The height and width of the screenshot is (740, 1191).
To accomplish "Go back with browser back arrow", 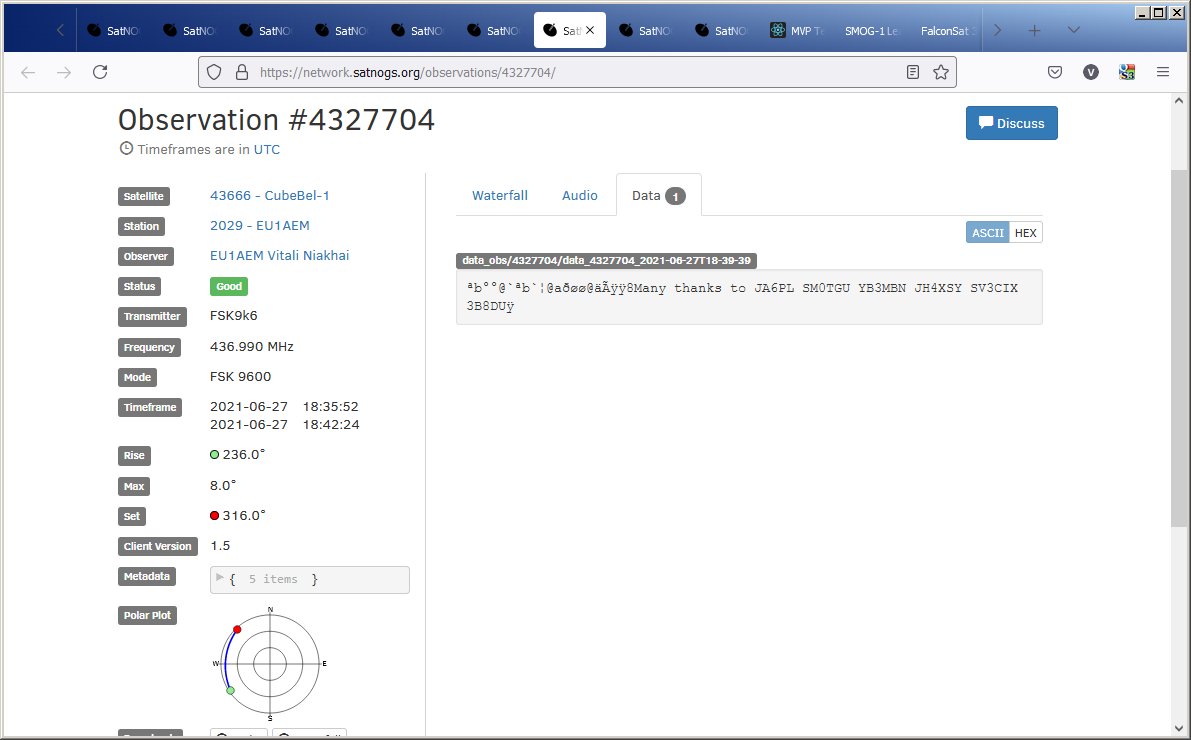I will point(28,72).
